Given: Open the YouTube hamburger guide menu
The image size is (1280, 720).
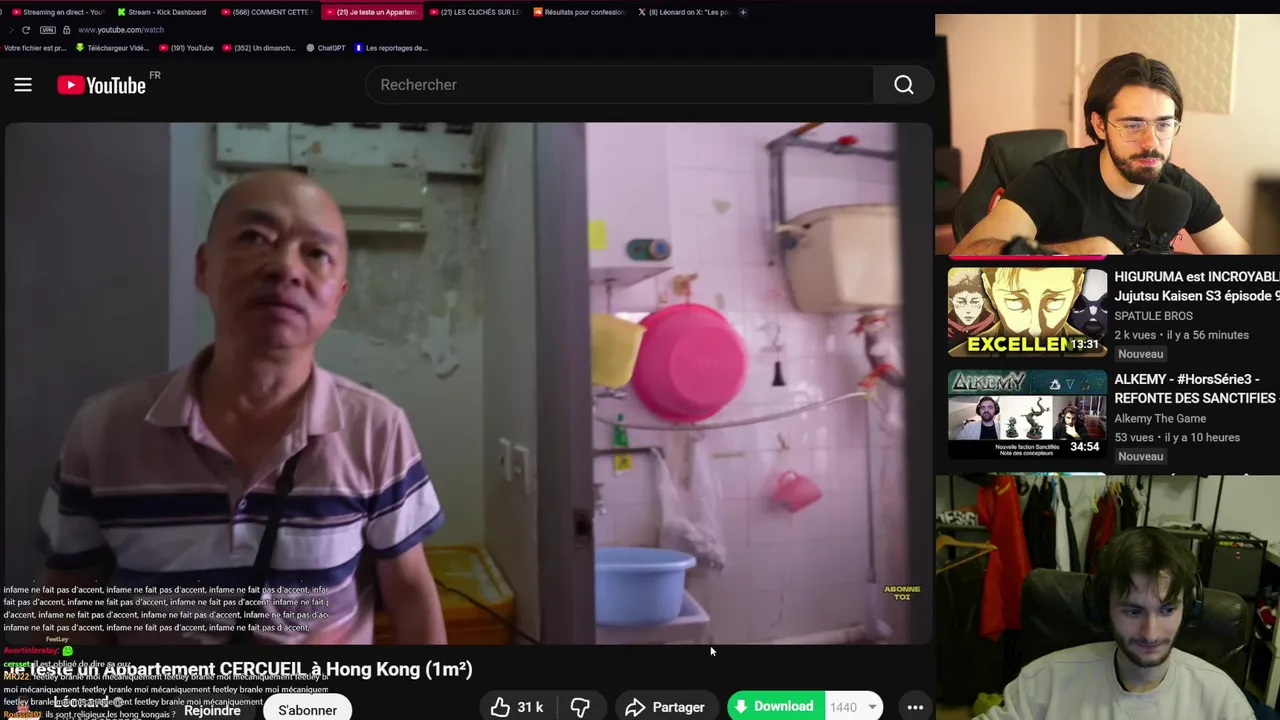Looking at the screenshot, I should (23, 85).
